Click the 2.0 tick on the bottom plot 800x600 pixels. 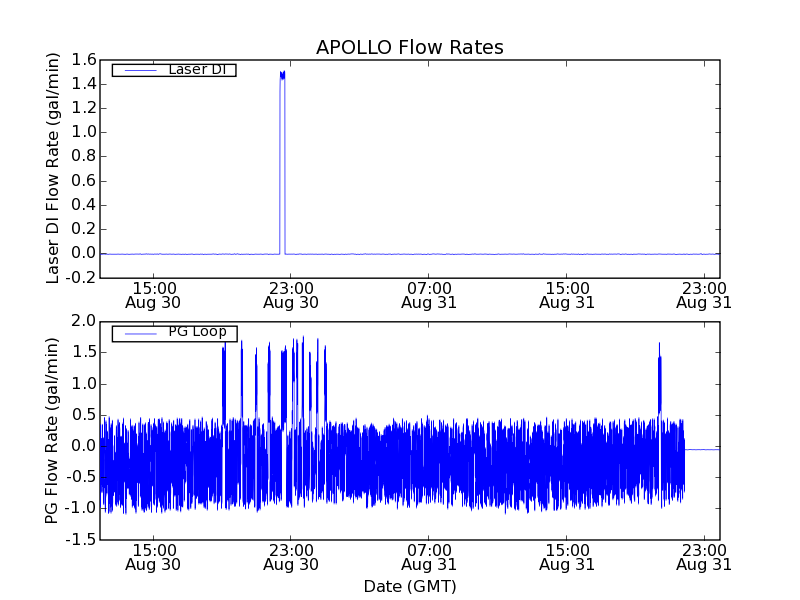click(x=84, y=321)
